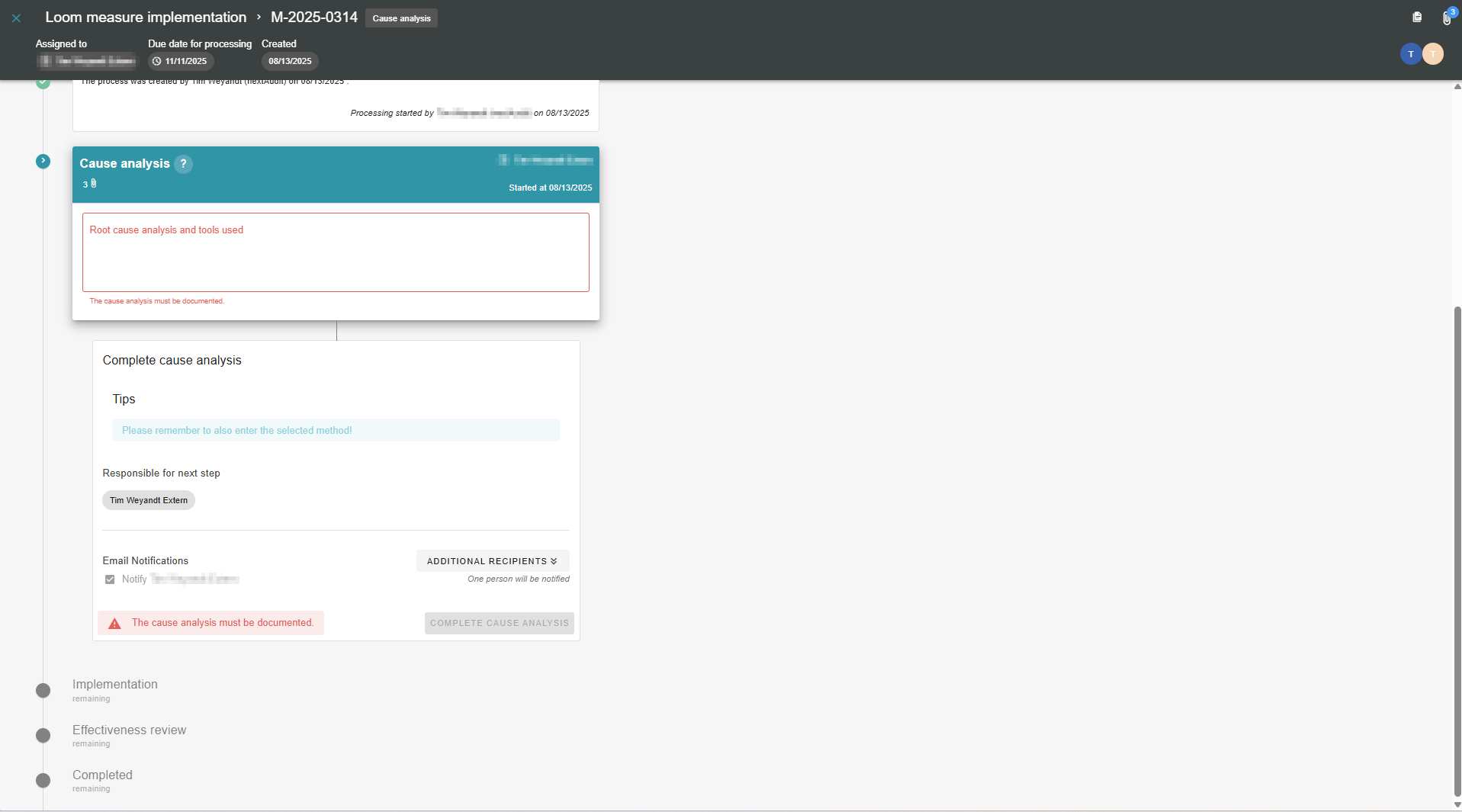This screenshot has width=1462, height=812.
Task: Click the Tim Weyandt Extern responsible chip
Action: pyautogui.click(x=149, y=501)
